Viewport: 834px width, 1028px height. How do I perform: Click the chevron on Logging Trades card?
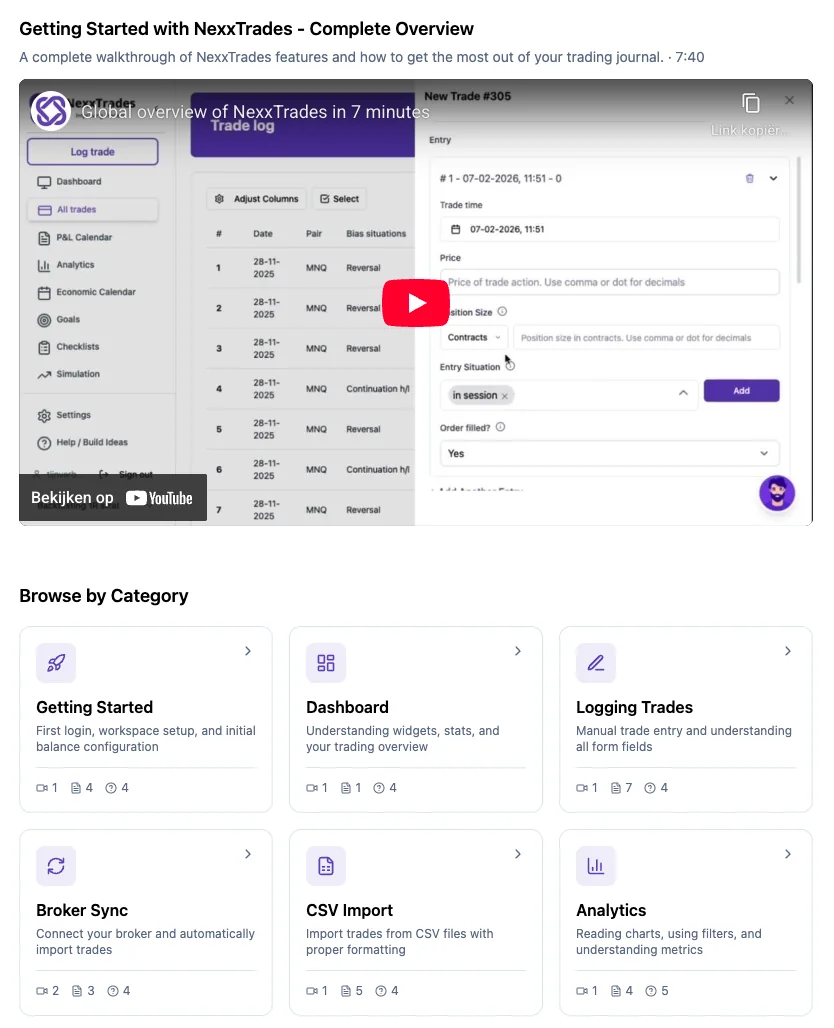[x=788, y=651]
